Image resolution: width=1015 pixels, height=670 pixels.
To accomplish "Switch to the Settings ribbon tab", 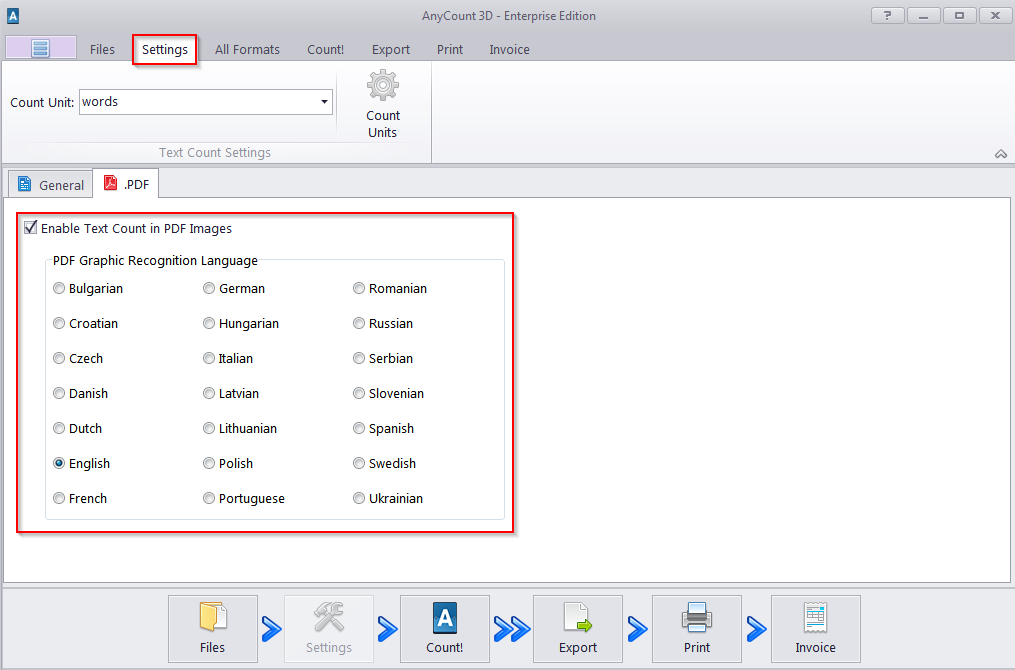I will (x=164, y=49).
